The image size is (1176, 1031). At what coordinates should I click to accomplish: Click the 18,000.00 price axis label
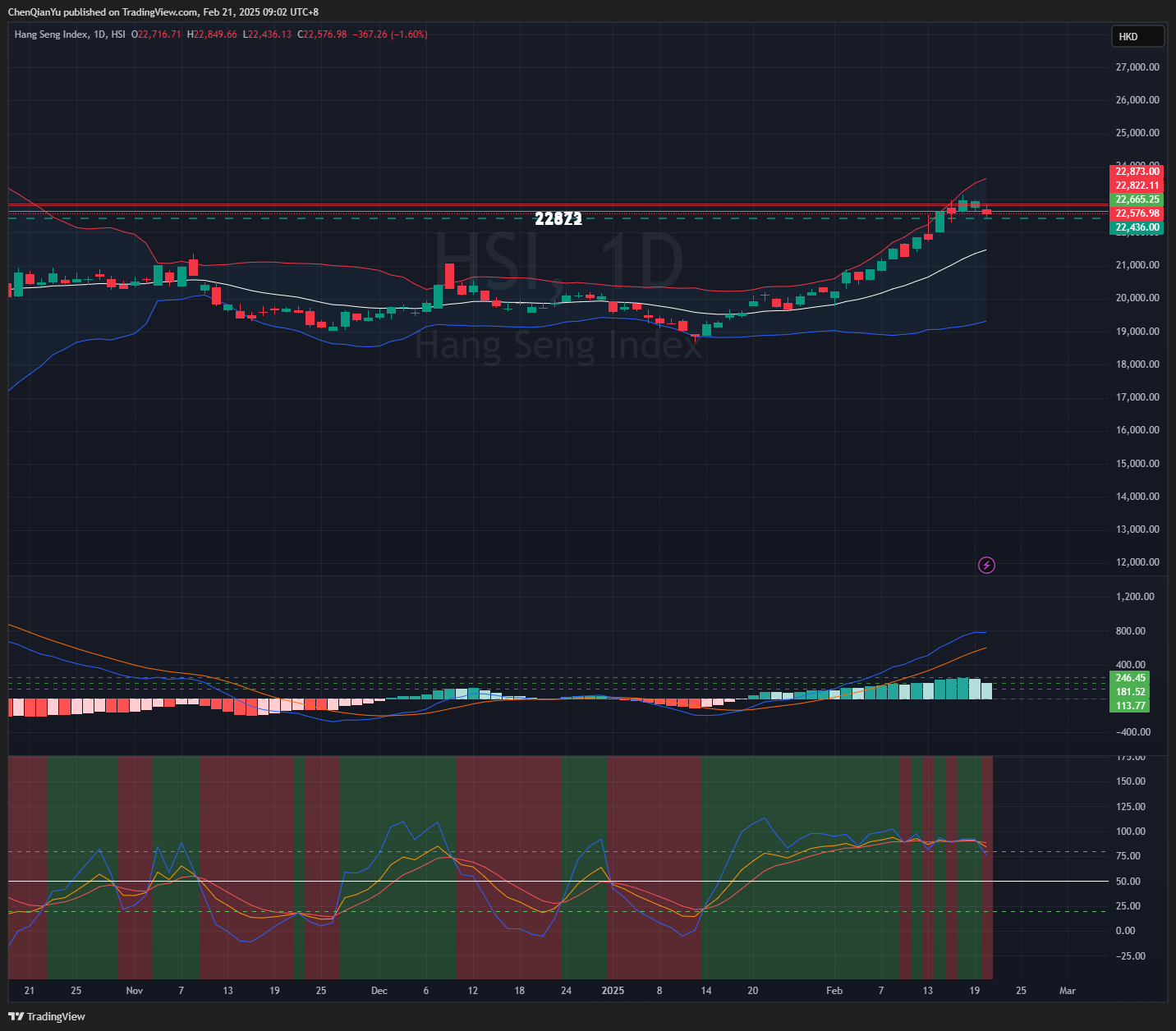pos(1137,364)
